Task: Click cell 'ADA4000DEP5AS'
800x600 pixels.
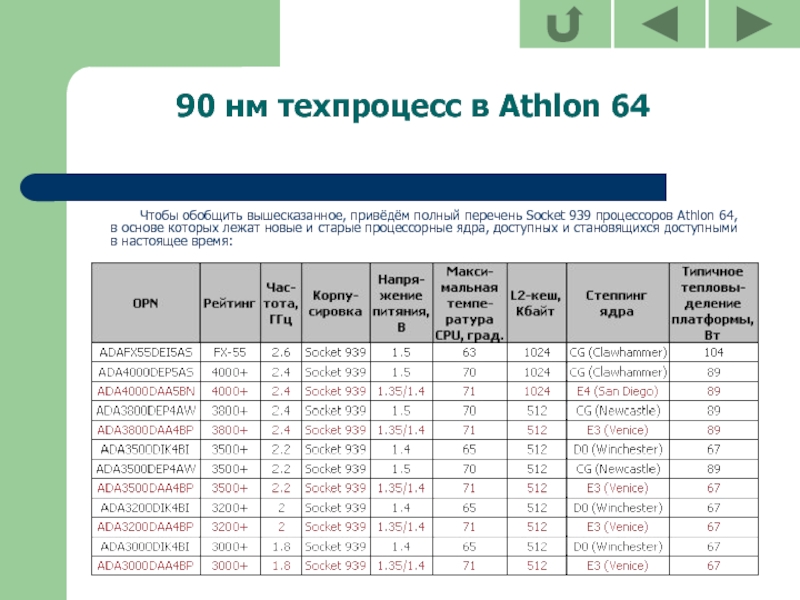Action: pyautogui.click(x=146, y=372)
